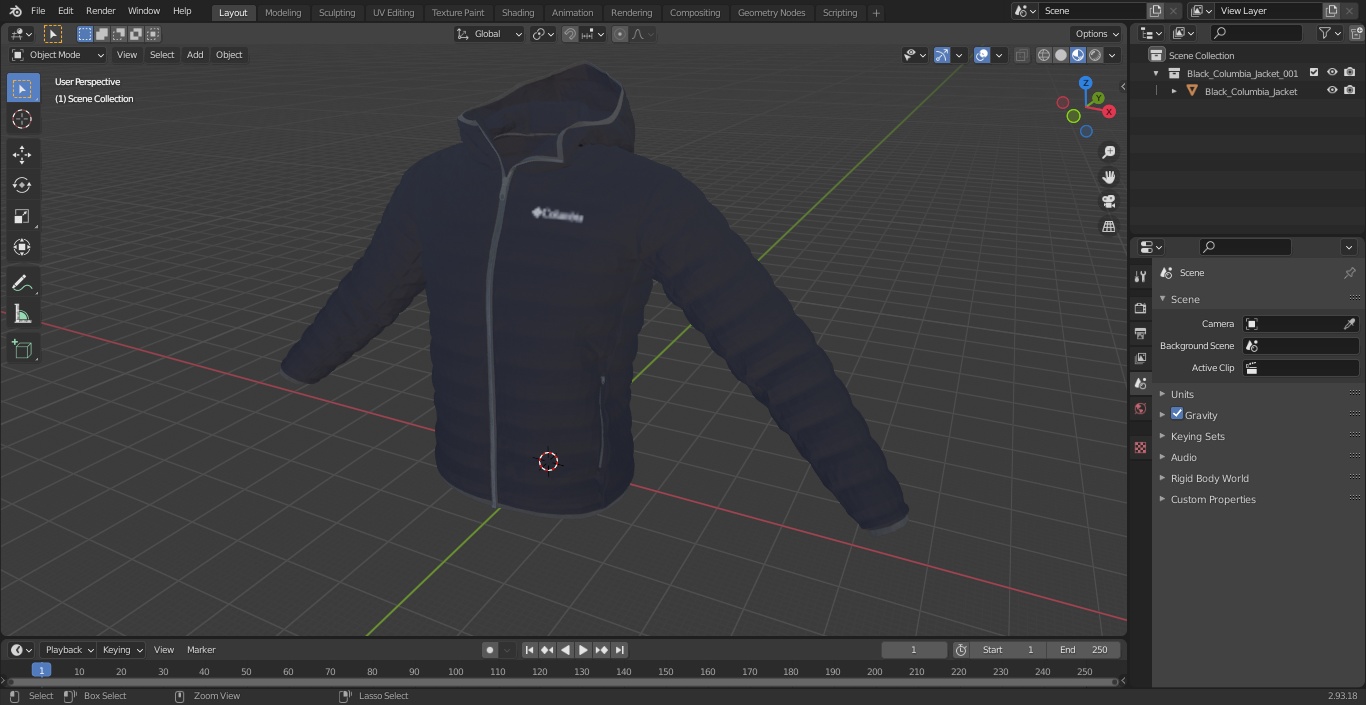Click the outliner filter funnel icon
This screenshot has width=1366, height=705.
pos(1325,33)
